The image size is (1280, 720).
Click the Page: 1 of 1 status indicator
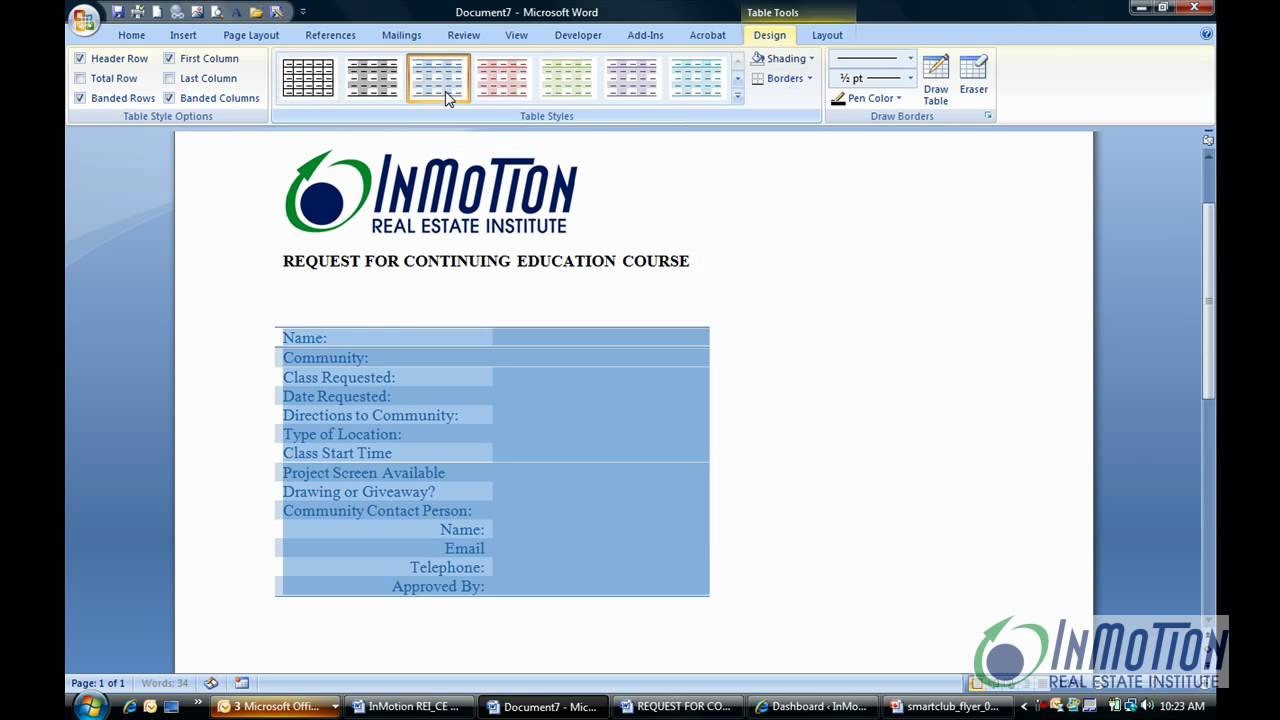tap(98, 683)
